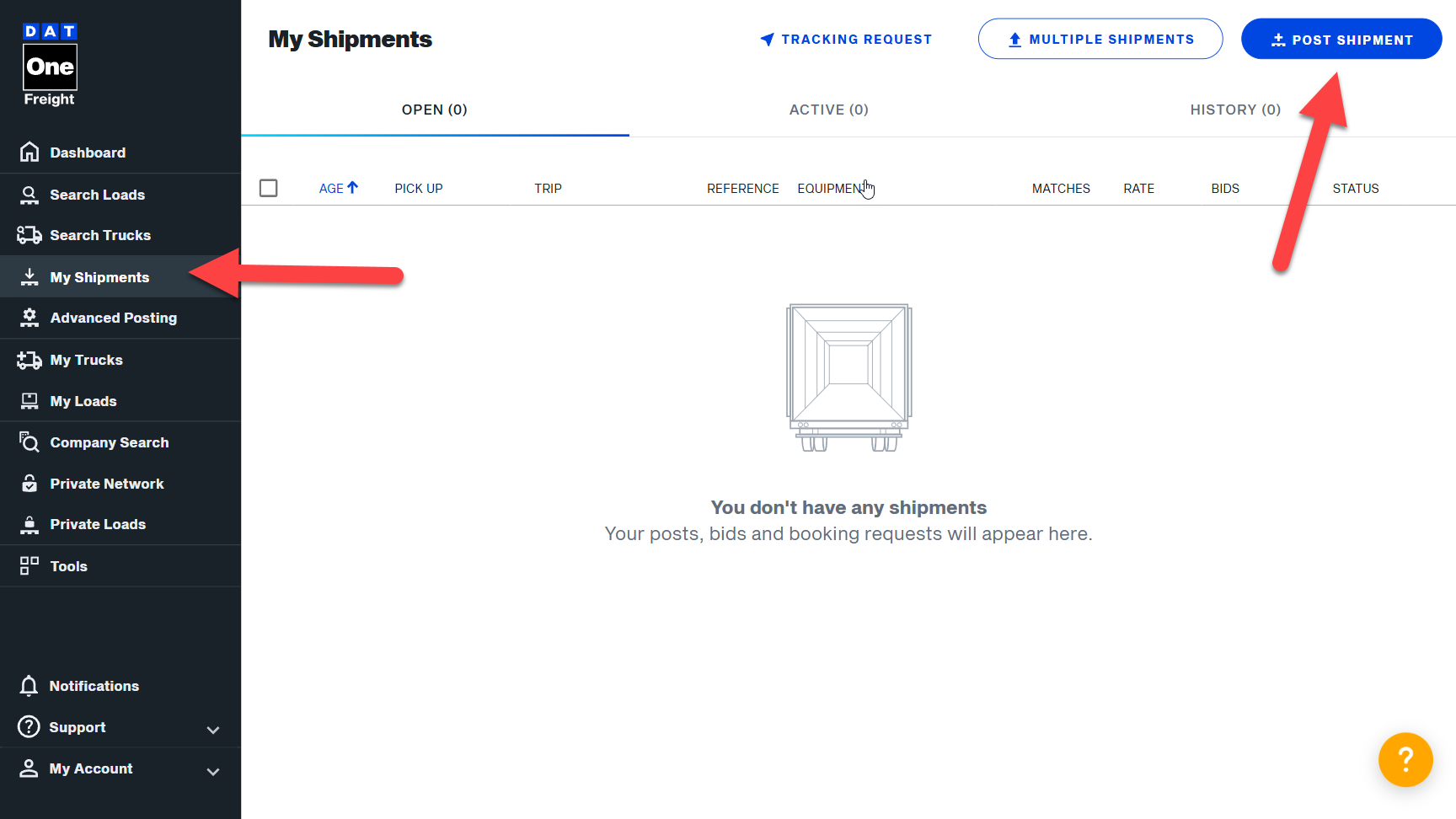Screen dimensions: 1456x819
Task: Switch to the OPEN (0) tab
Action: coord(435,110)
